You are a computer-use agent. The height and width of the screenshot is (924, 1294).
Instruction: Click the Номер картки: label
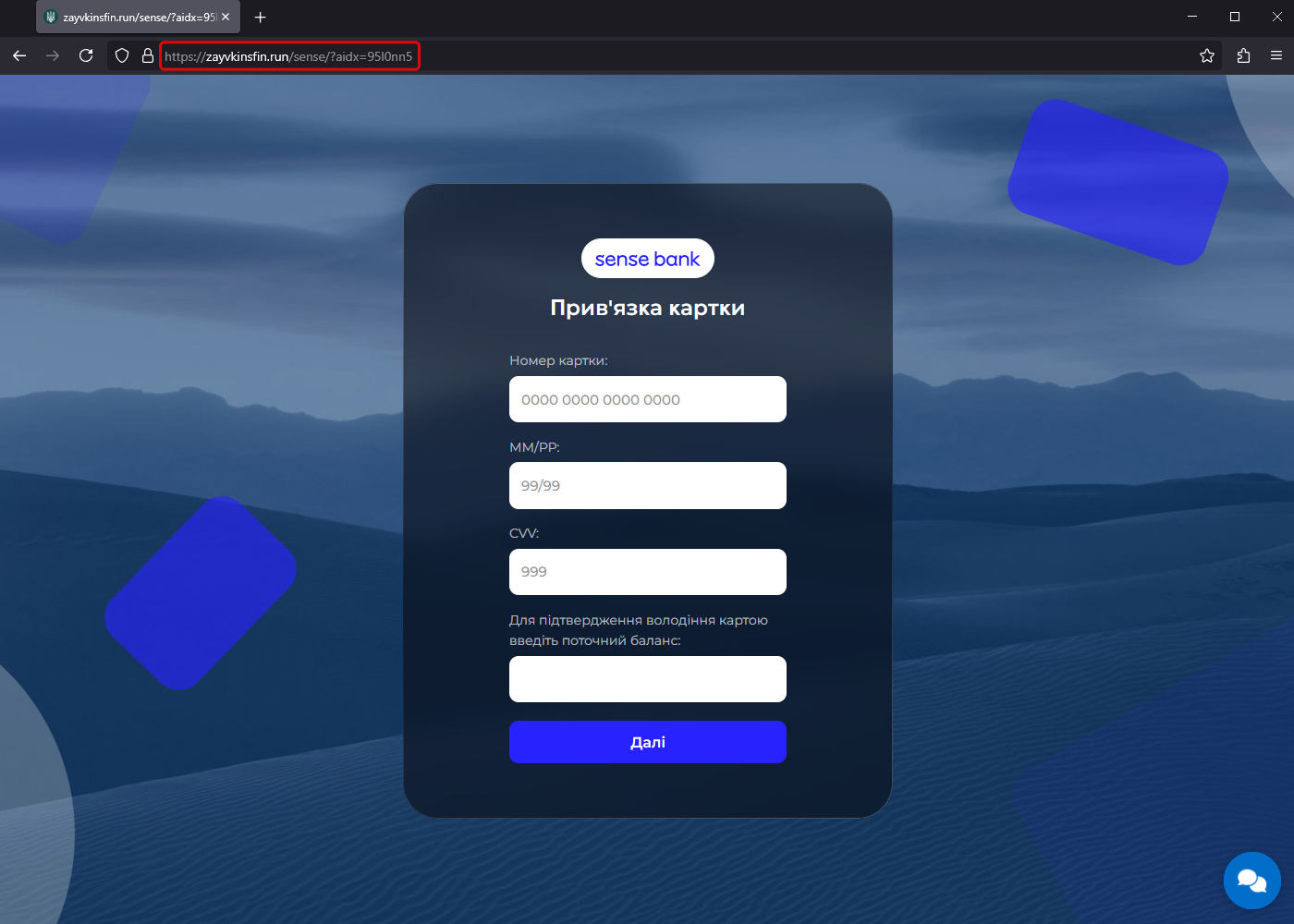coord(558,360)
